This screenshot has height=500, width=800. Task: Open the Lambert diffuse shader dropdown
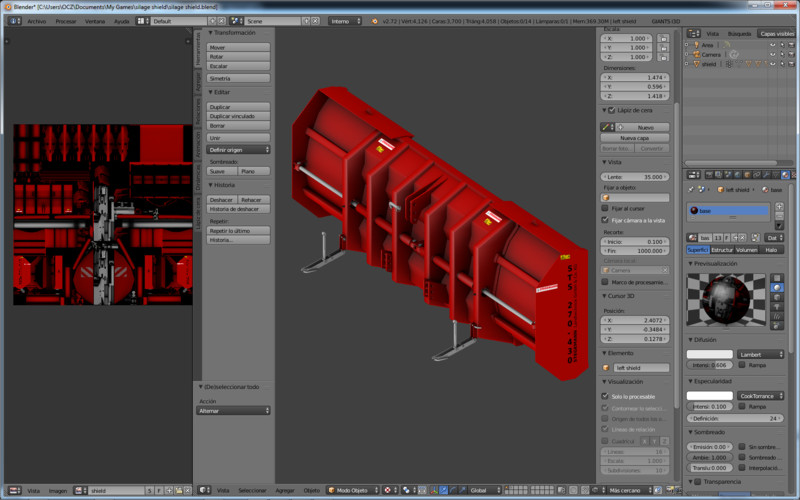pyautogui.click(x=758, y=354)
